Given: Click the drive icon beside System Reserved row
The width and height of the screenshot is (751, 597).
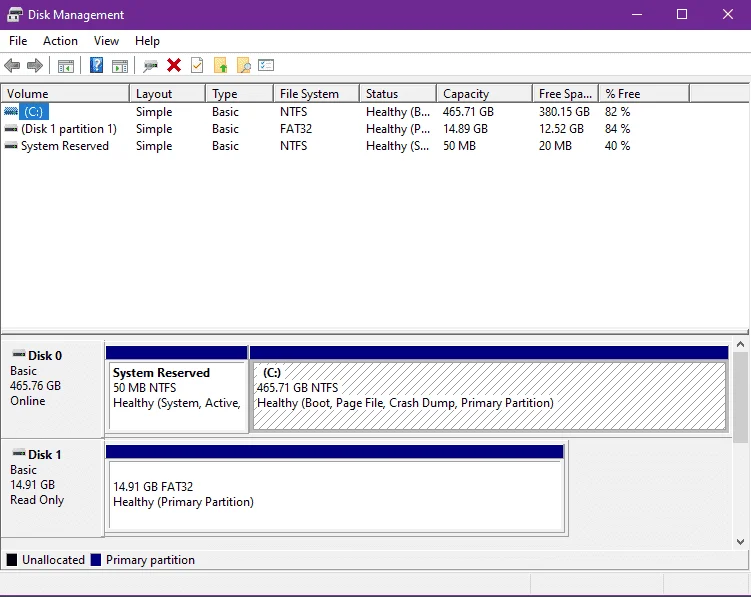Looking at the screenshot, I should point(11,146).
